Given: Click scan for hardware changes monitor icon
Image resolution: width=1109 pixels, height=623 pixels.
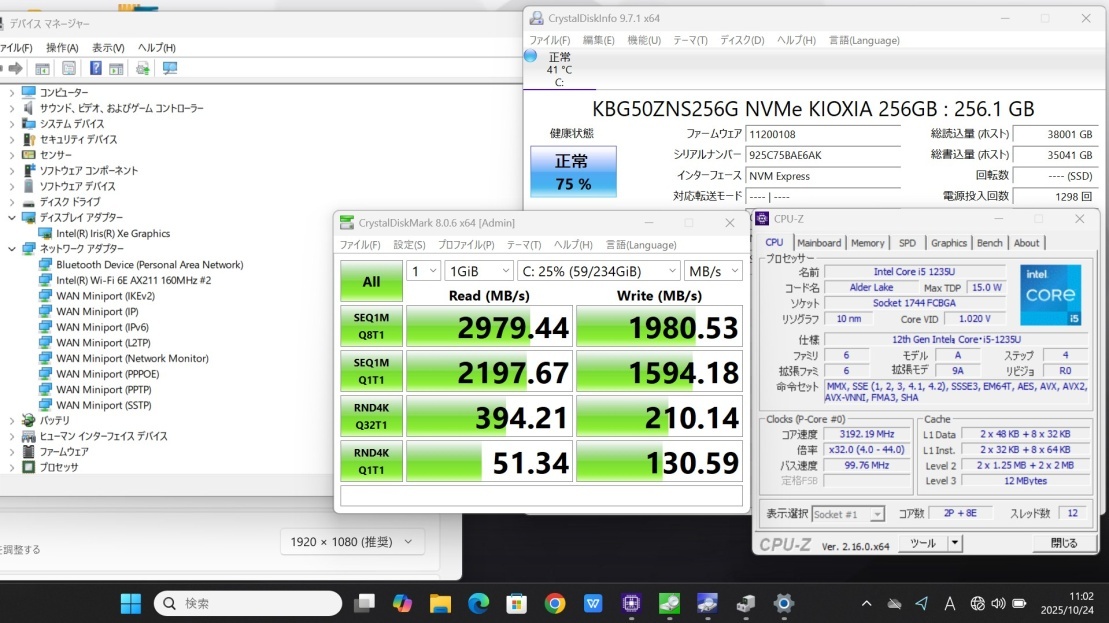Looking at the screenshot, I should (169, 68).
